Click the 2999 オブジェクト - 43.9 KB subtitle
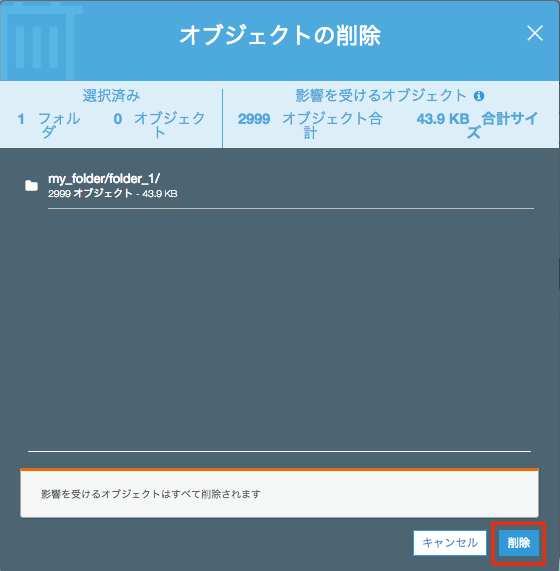 (x=113, y=193)
